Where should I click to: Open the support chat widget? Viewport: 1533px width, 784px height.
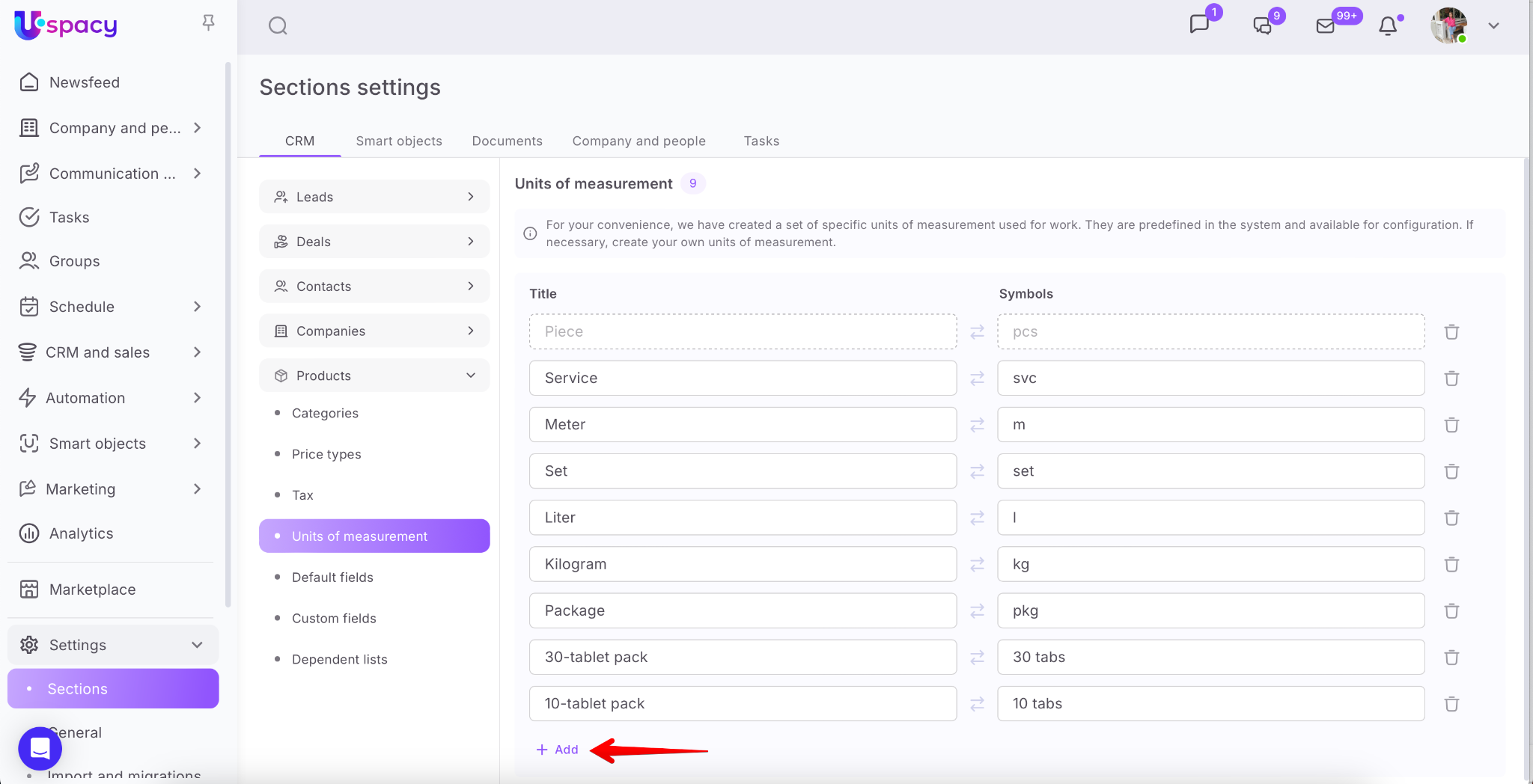click(x=40, y=748)
